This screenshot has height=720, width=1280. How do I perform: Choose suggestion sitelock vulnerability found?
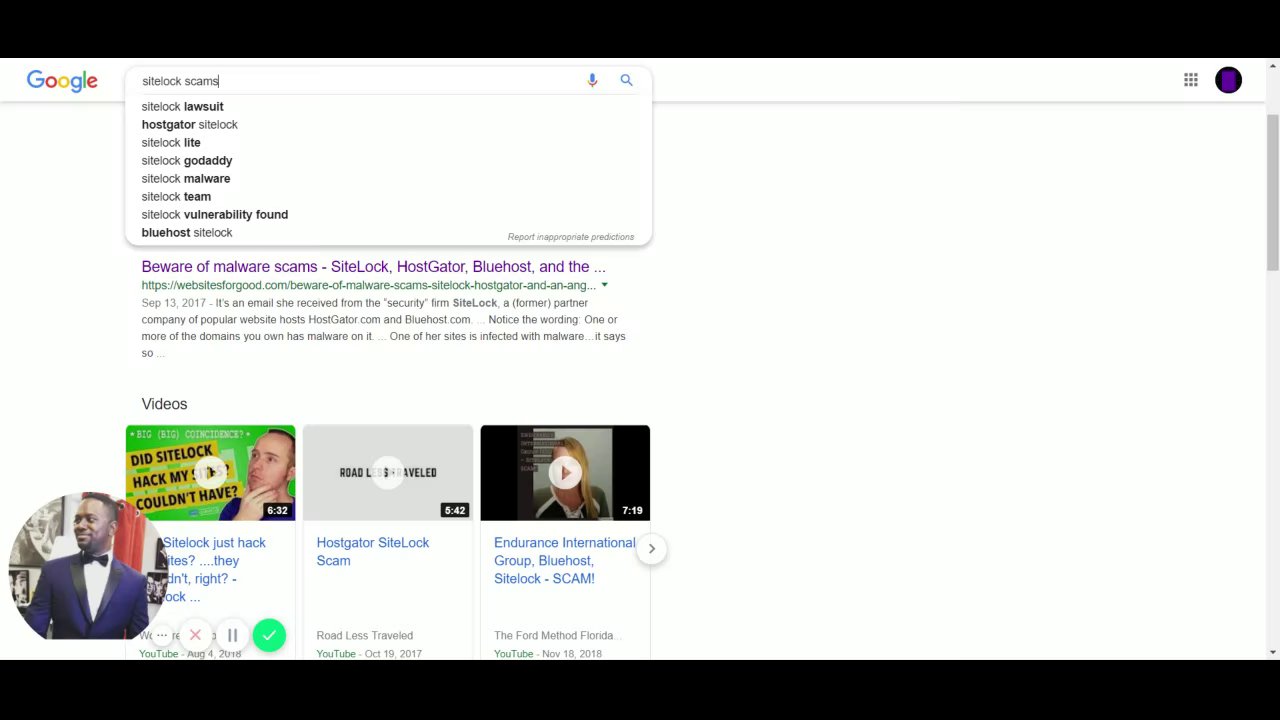(215, 214)
